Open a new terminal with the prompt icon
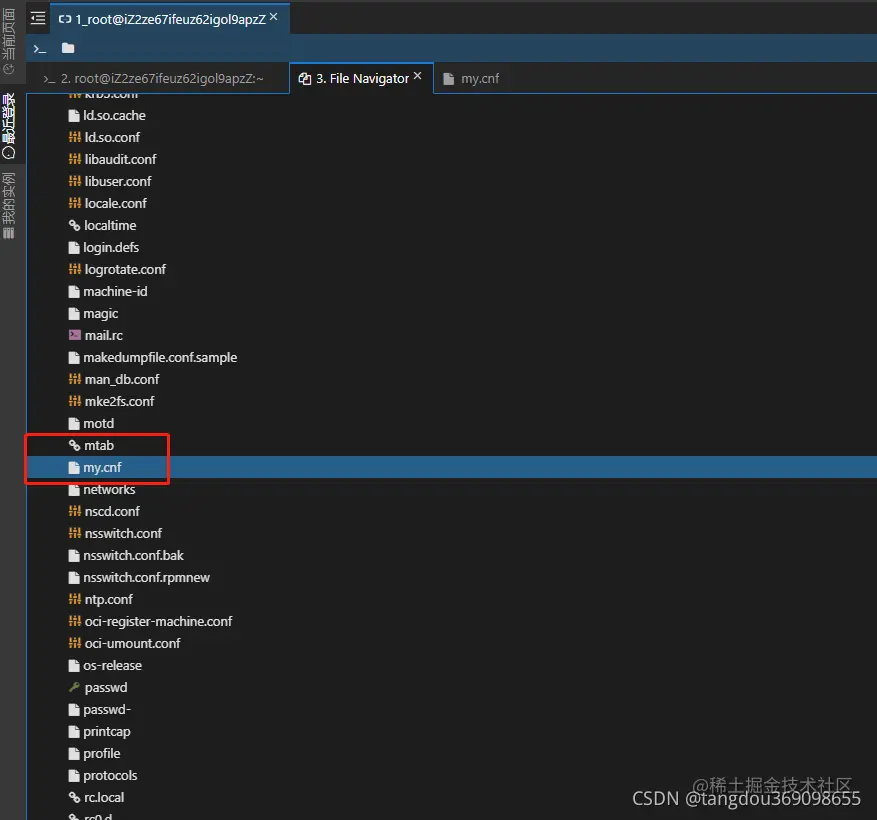 point(40,49)
